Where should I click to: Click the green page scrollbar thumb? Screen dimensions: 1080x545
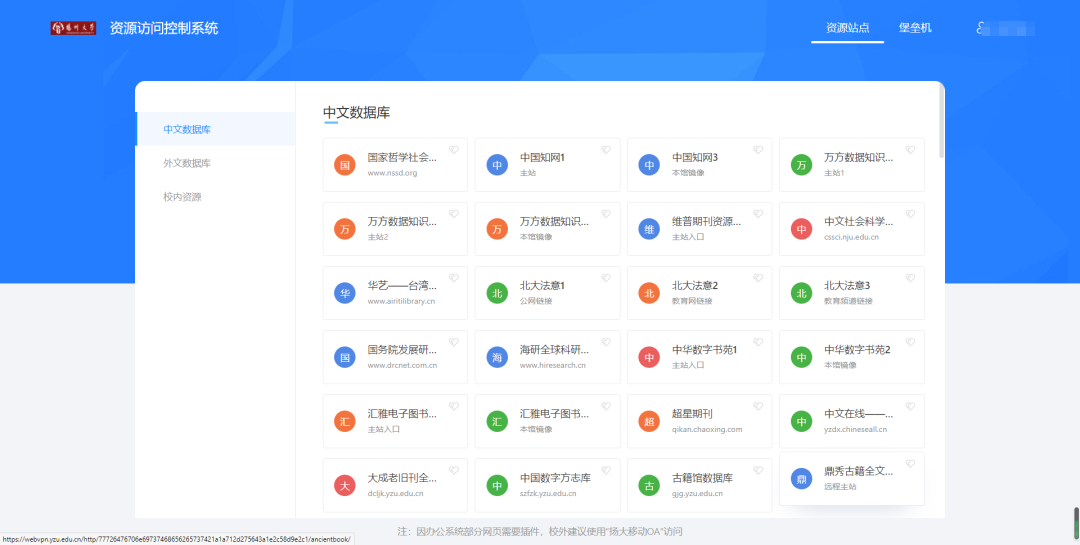point(1076,523)
